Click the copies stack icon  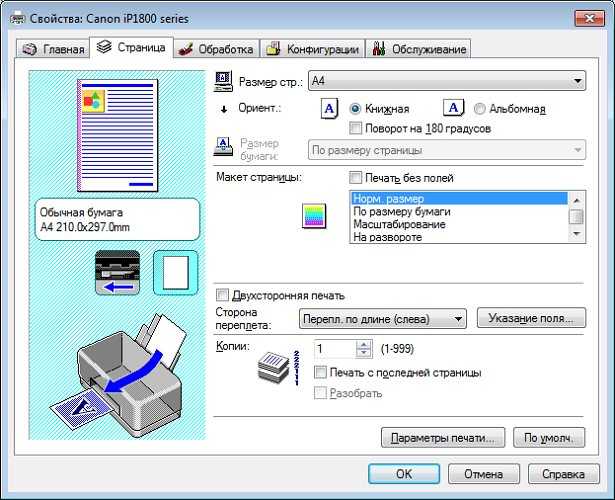[273, 367]
